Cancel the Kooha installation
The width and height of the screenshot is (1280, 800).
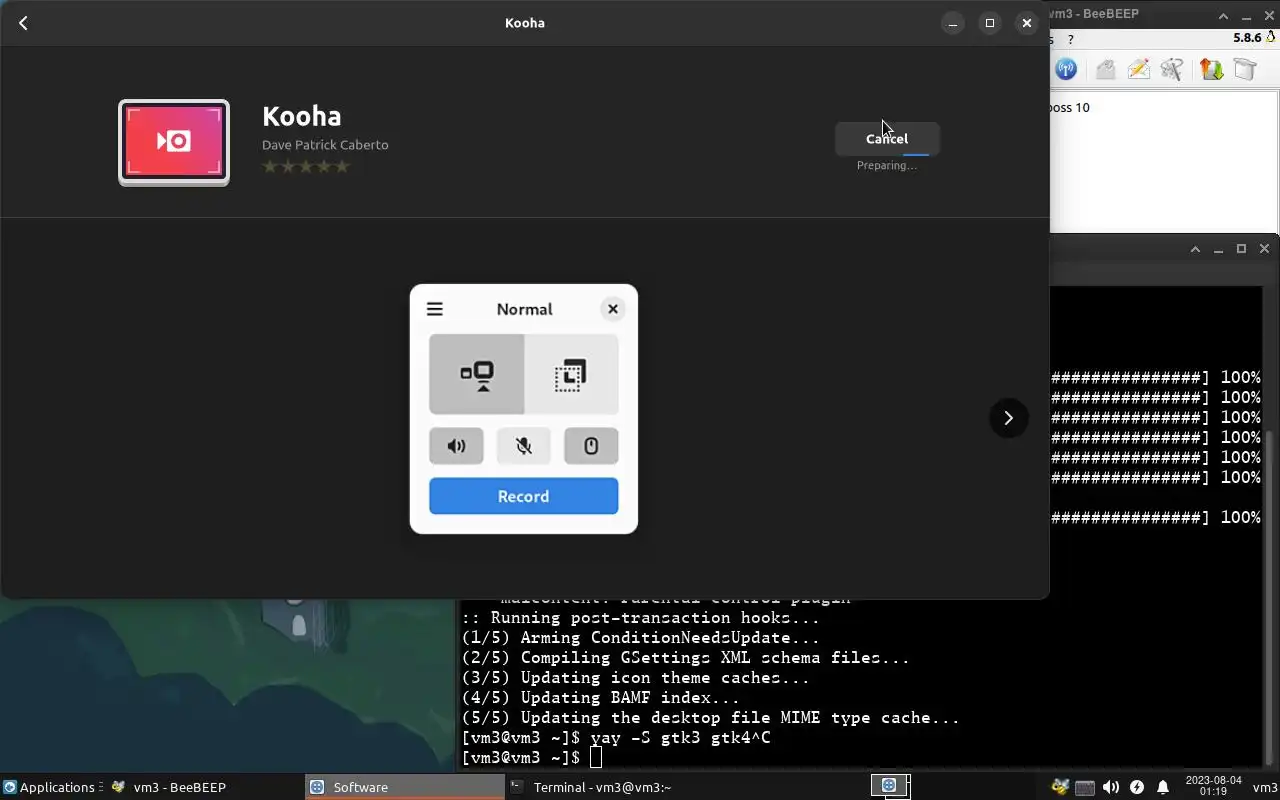pos(887,139)
